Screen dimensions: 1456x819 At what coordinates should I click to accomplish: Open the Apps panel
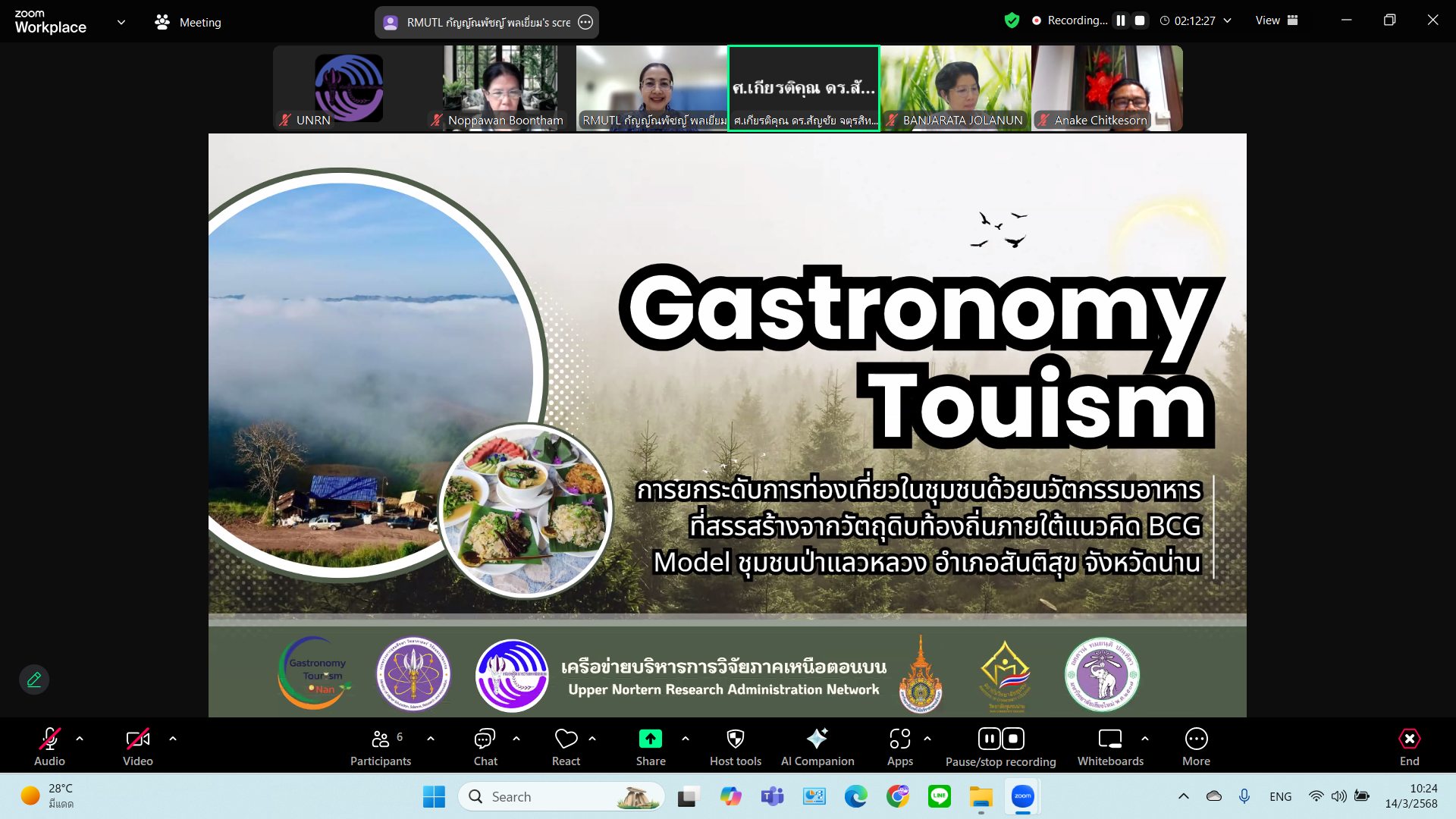(x=899, y=746)
